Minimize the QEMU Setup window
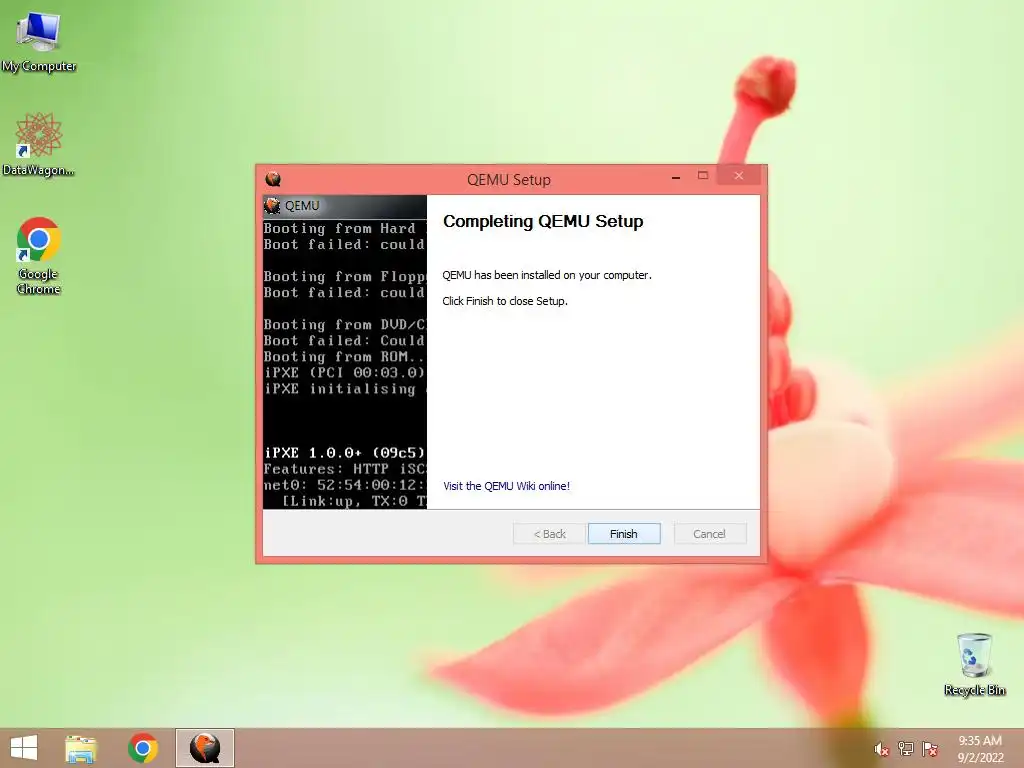 676,177
